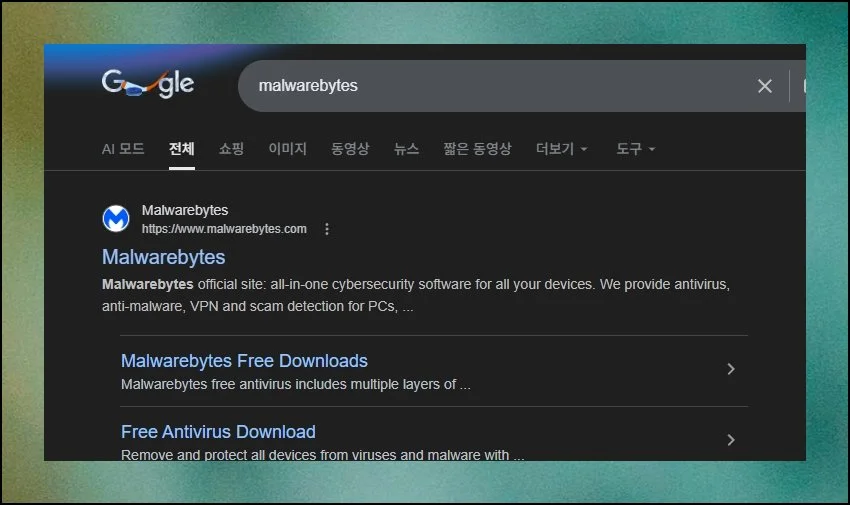Screen dimensions: 850x505
Task: Click the Google logo
Action: click(147, 85)
